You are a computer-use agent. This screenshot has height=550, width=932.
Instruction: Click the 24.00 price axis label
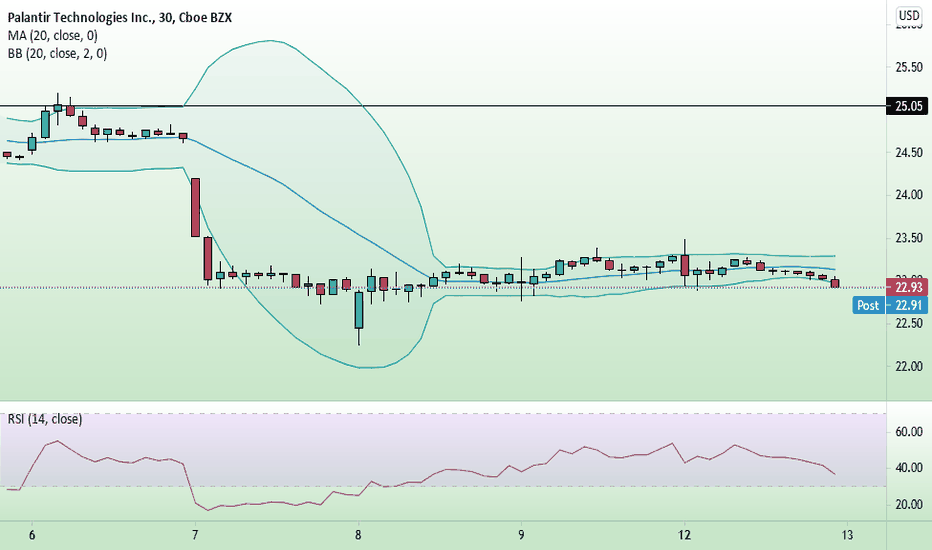coord(909,195)
